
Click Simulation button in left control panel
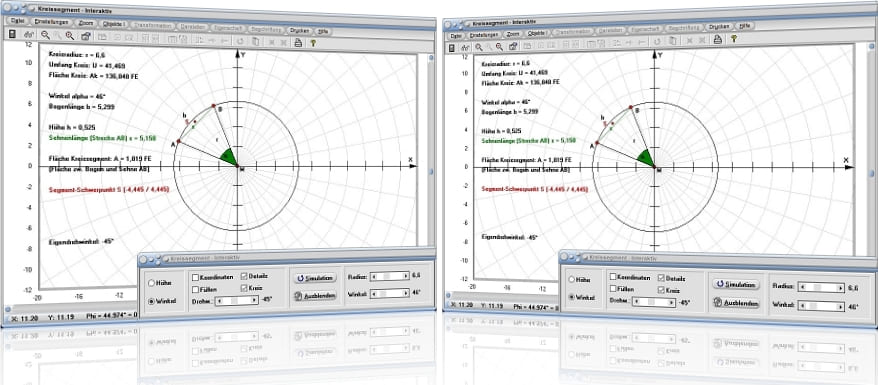pos(315,278)
